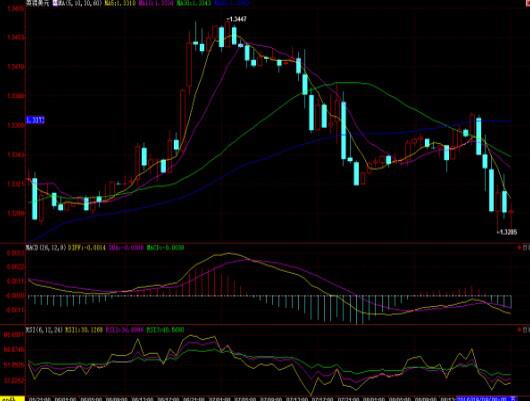The width and height of the screenshot is (530, 401).
Task: Click the RSI indicator label
Action: coord(44,329)
